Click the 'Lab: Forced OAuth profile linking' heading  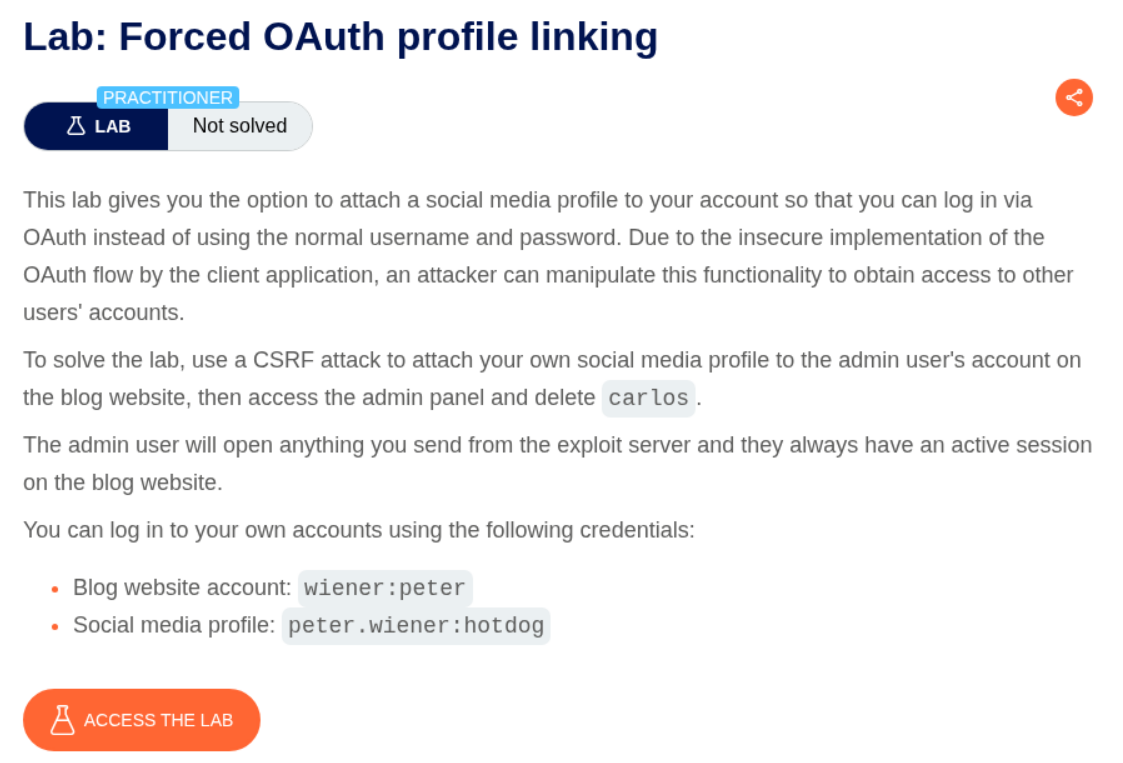click(340, 37)
